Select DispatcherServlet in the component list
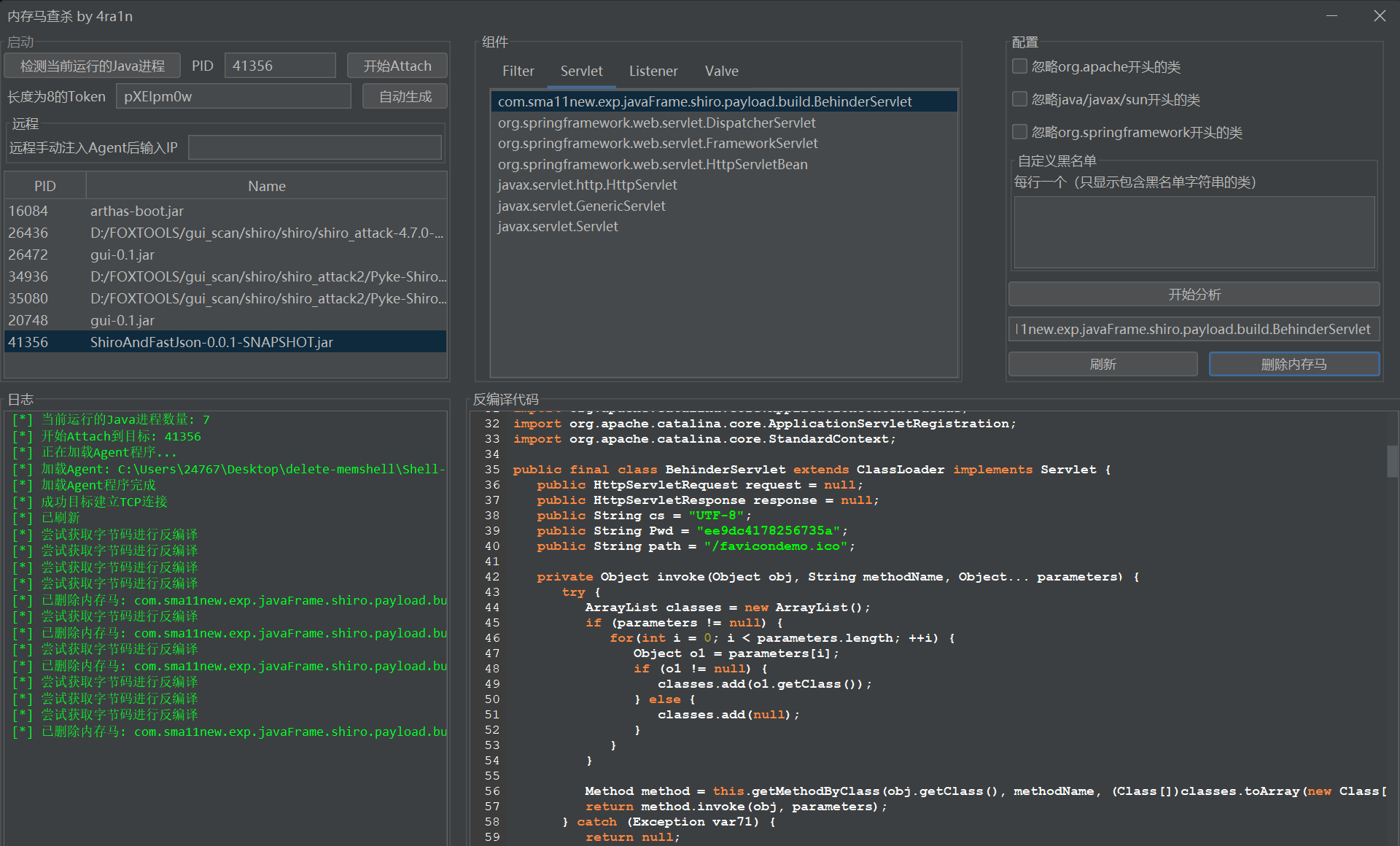This screenshot has width=1400, height=846. 656,123
